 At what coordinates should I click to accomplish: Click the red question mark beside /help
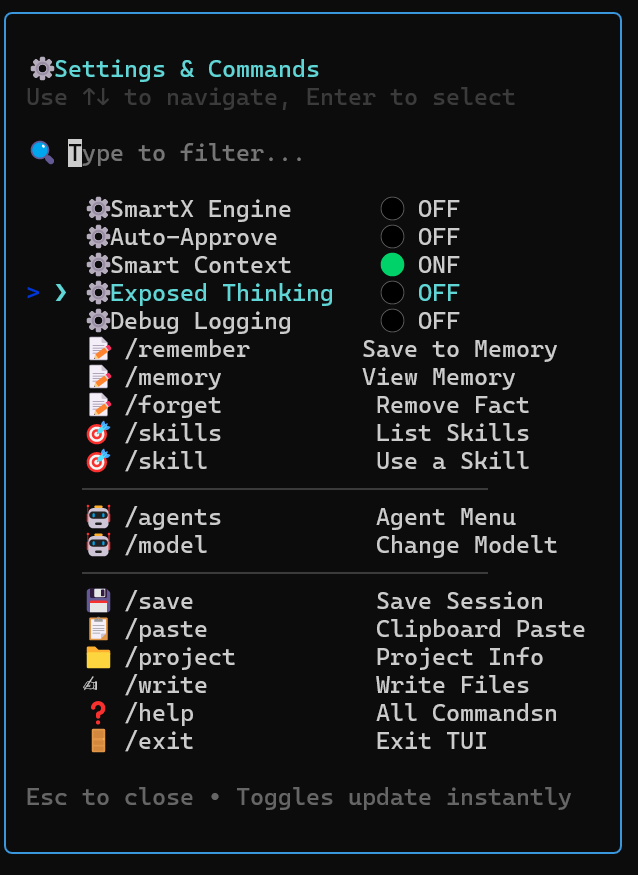(x=97, y=713)
